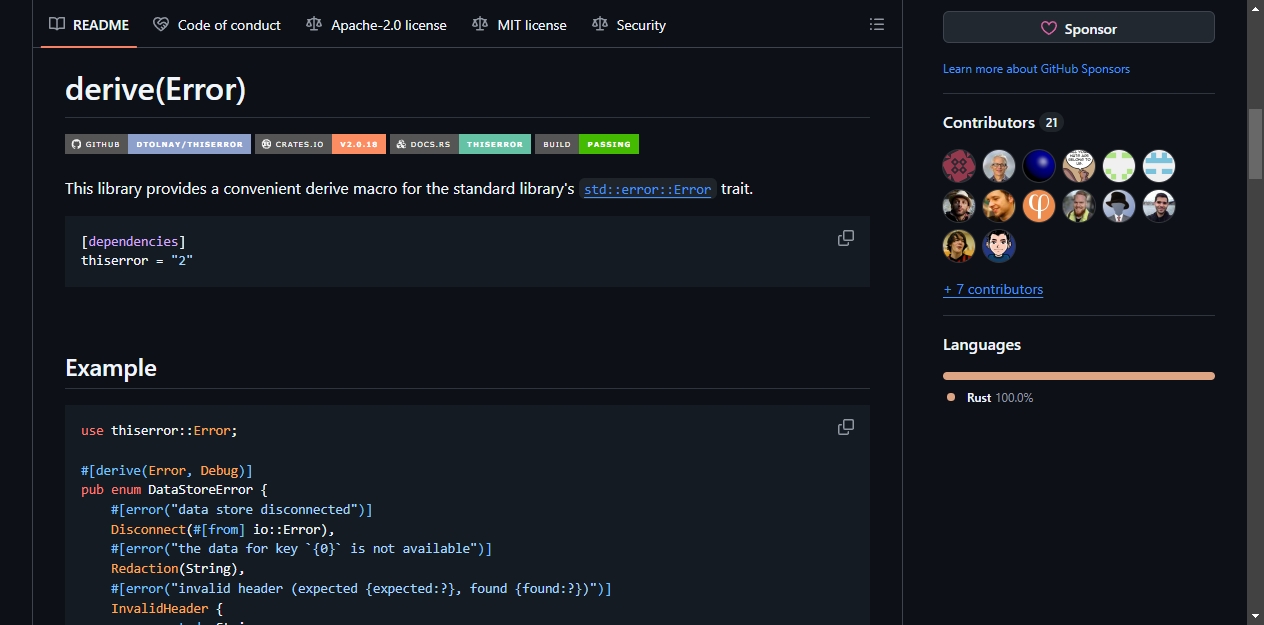This screenshot has height=625, width=1264.
Task: Click the InvalidHeader { code line
Action: tap(167, 608)
